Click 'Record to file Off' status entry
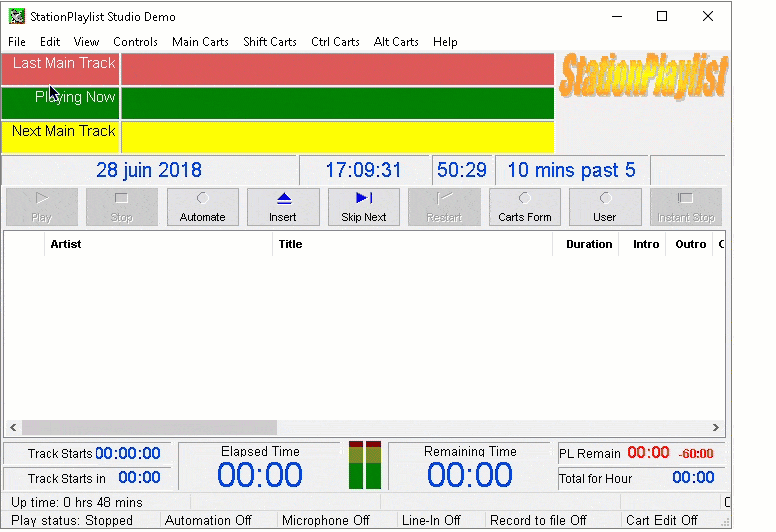Image resolution: width=776 pixels, height=532 pixels. 538,521
